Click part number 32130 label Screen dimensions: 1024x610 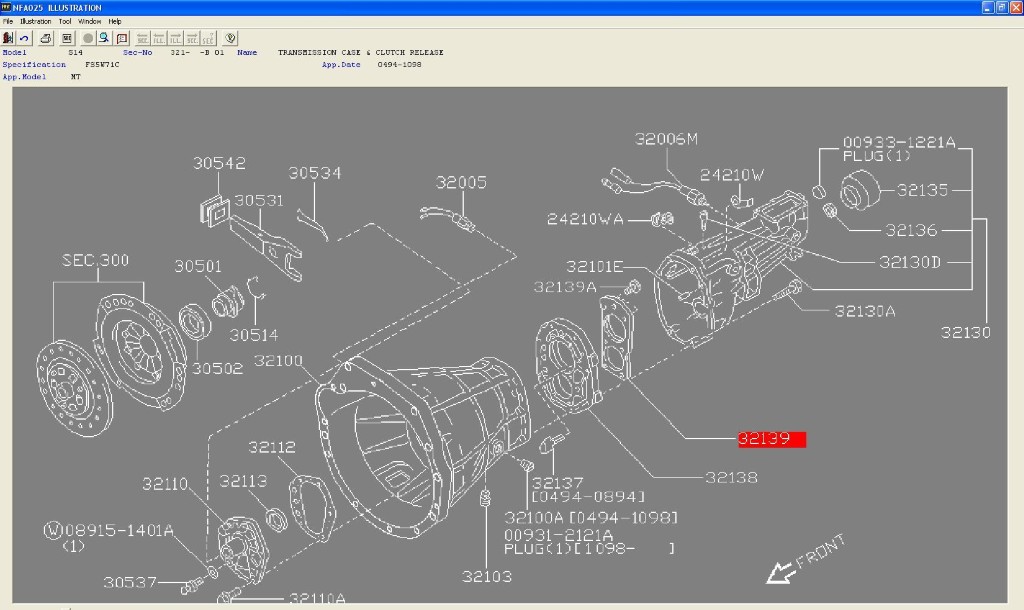[x=965, y=333]
